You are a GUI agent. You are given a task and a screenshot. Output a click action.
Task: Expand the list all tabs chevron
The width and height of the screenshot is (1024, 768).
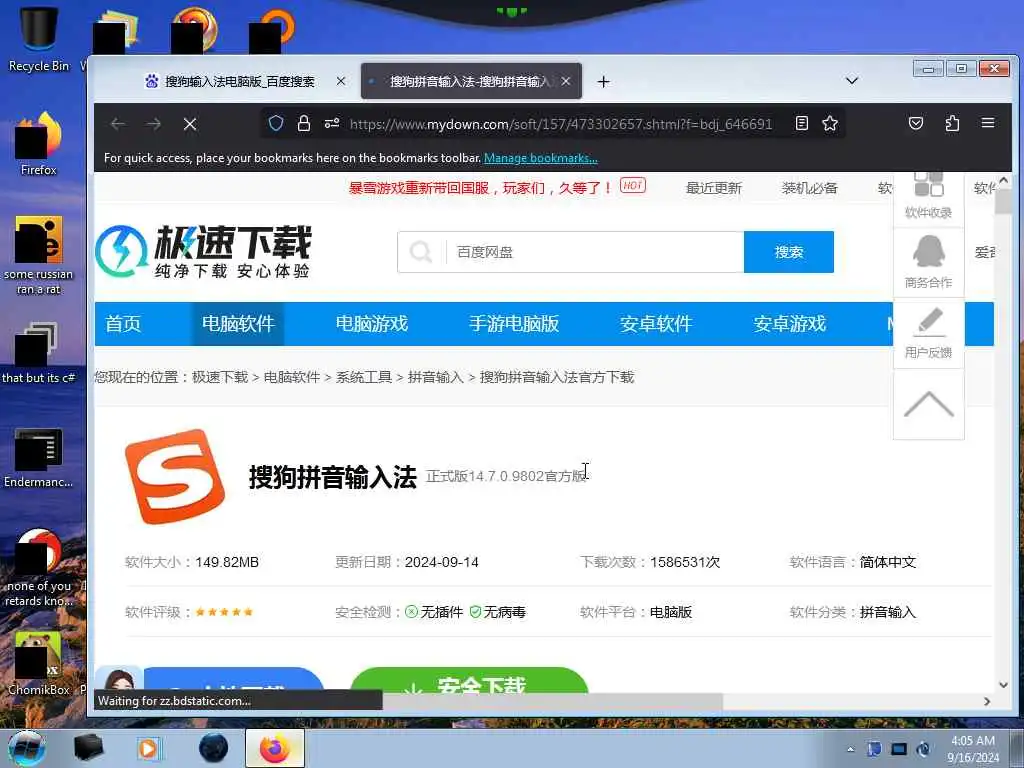pyautogui.click(x=852, y=81)
